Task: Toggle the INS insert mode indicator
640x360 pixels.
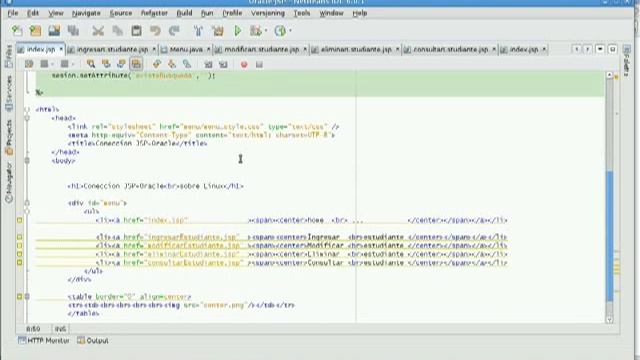Action: 60,329
